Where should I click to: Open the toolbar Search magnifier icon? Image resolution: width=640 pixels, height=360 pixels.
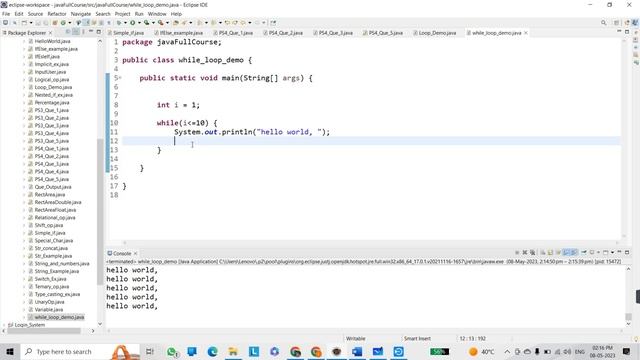click(603, 23)
